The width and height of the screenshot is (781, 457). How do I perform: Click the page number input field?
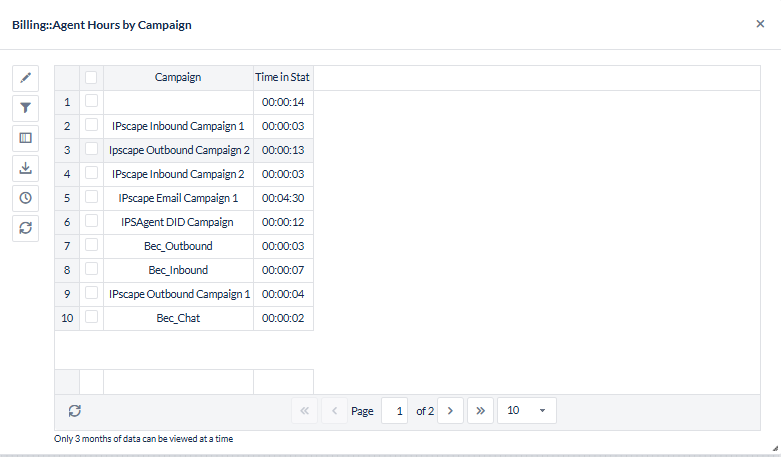click(394, 411)
